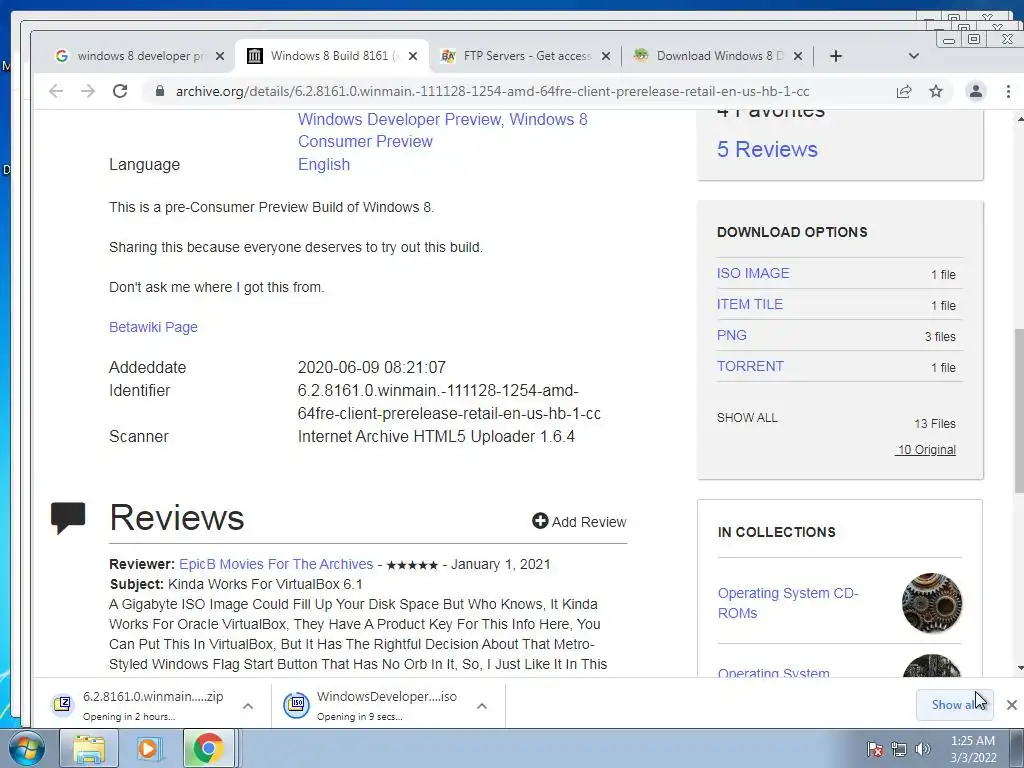The width and height of the screenshot is (1024, 768).
Task: Expand options for WindowsDeveloper iso download
Action: point(482,705)
